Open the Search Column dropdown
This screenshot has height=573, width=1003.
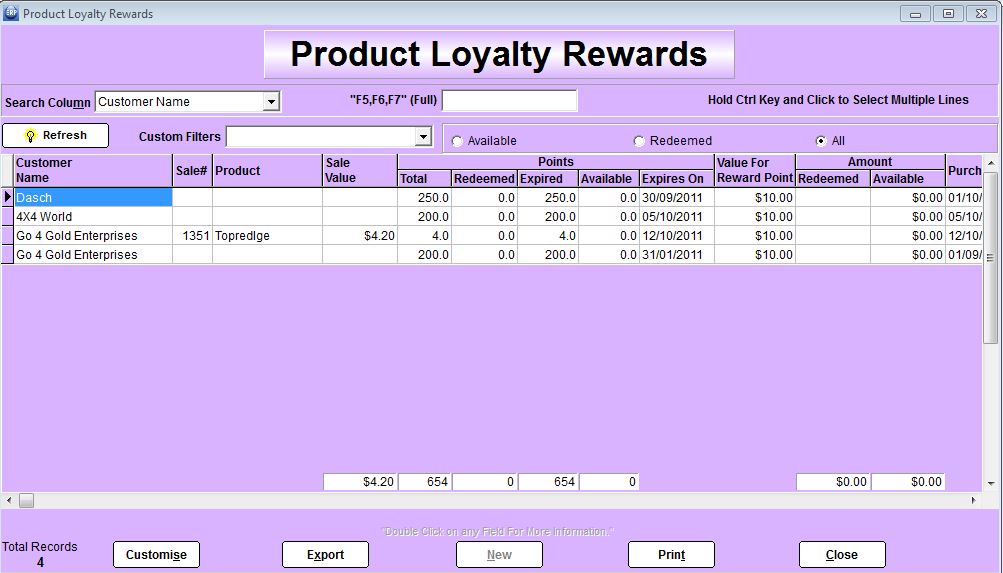pyautogui.click(x=271, y=102)
